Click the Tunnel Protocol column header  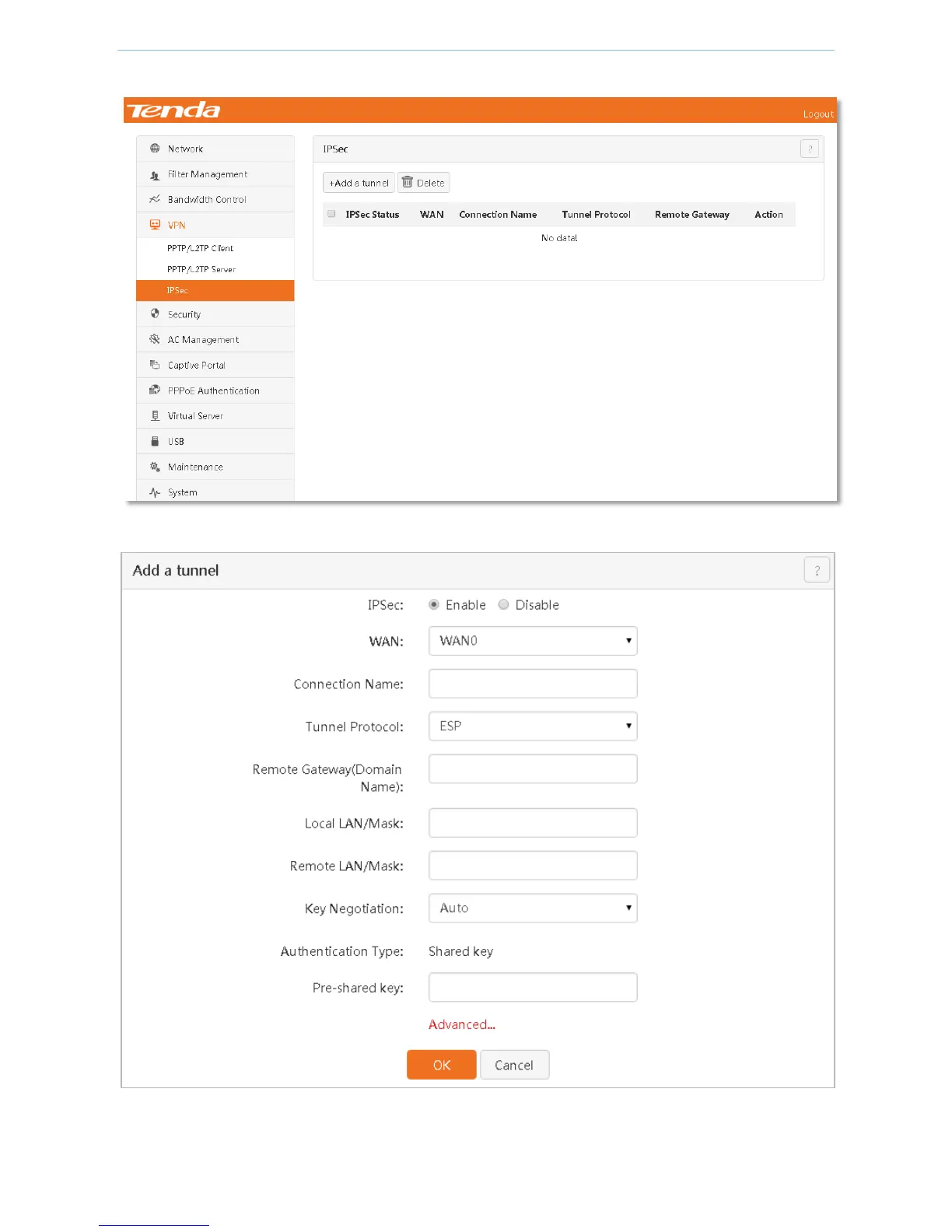(597, 215)
